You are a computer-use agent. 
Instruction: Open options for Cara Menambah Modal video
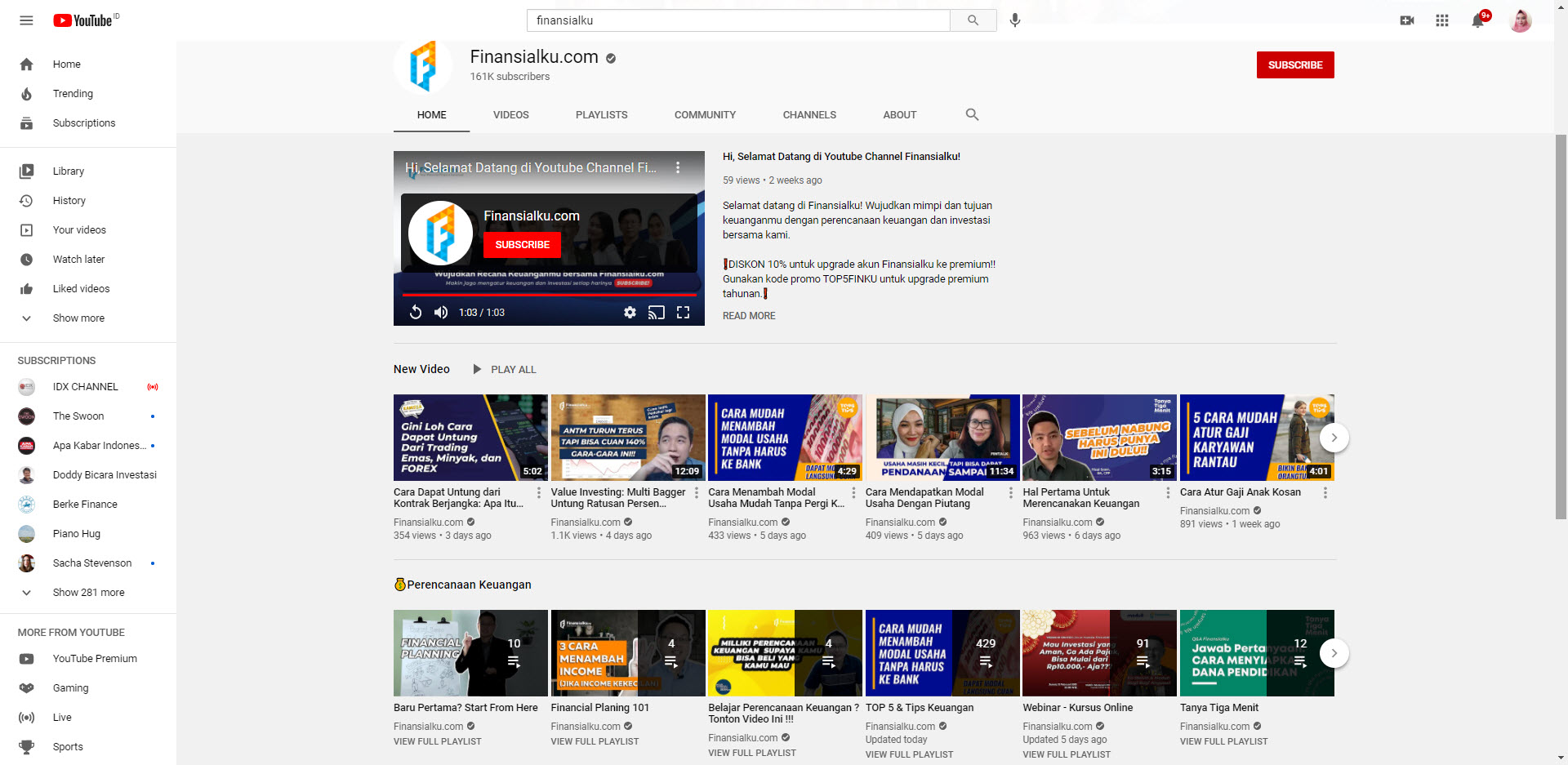click(853, 493)
